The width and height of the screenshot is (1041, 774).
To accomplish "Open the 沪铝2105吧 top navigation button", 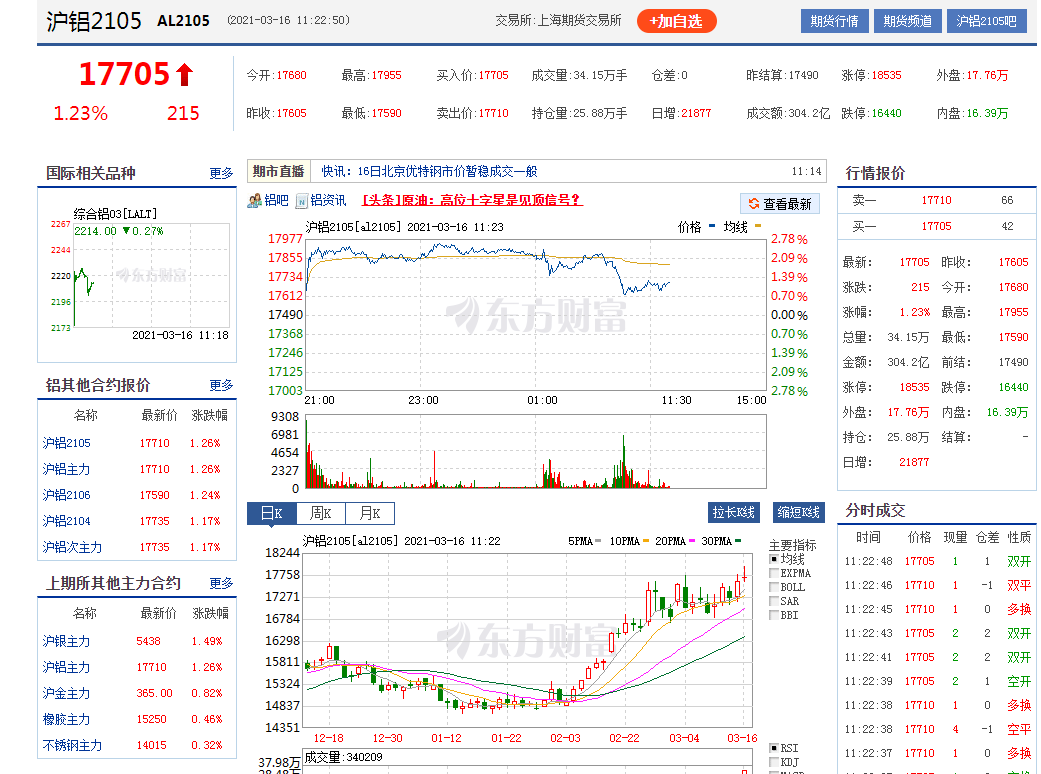I will coord(987,21).
